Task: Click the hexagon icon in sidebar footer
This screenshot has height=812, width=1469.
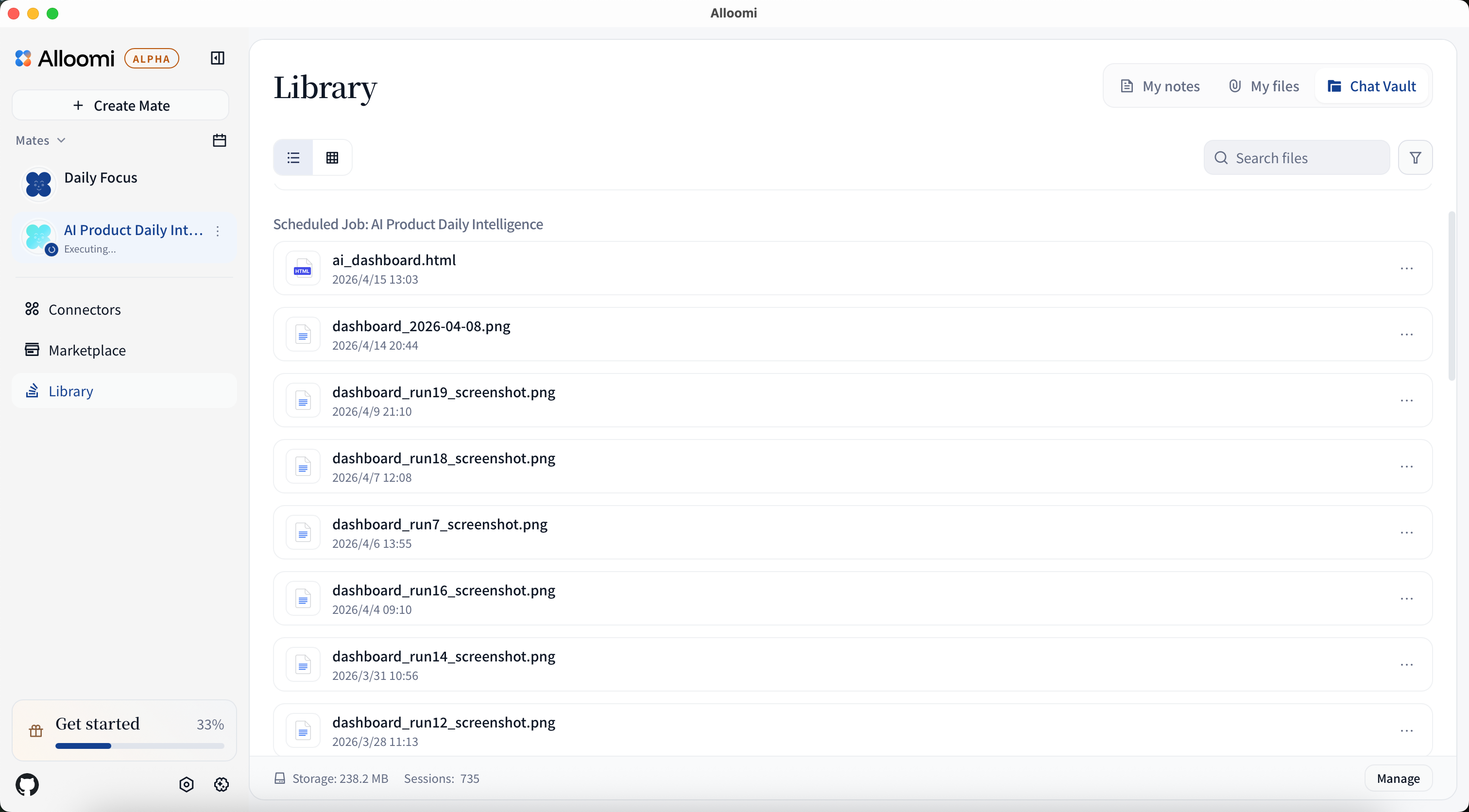Action: 187,785
